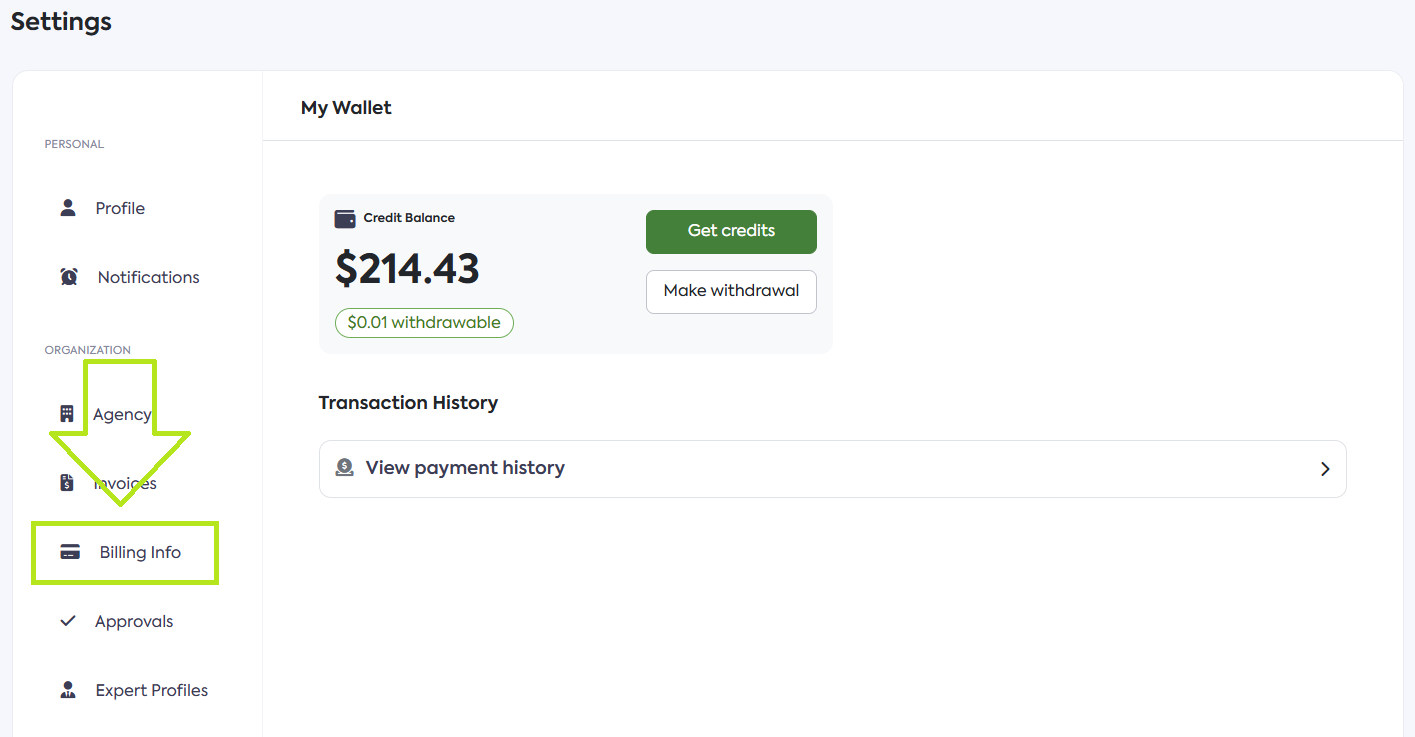Expand the payment history chevron arrow
This screenshot has height=737, width=1415.
tap(1325, 468)
